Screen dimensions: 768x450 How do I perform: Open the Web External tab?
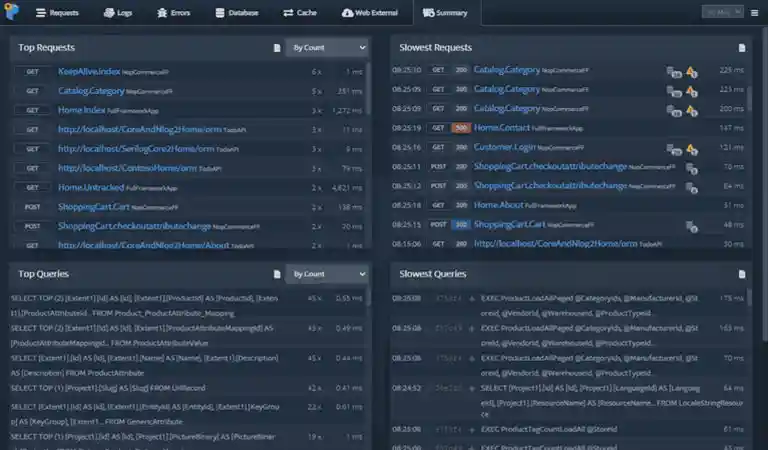(370, 13)
